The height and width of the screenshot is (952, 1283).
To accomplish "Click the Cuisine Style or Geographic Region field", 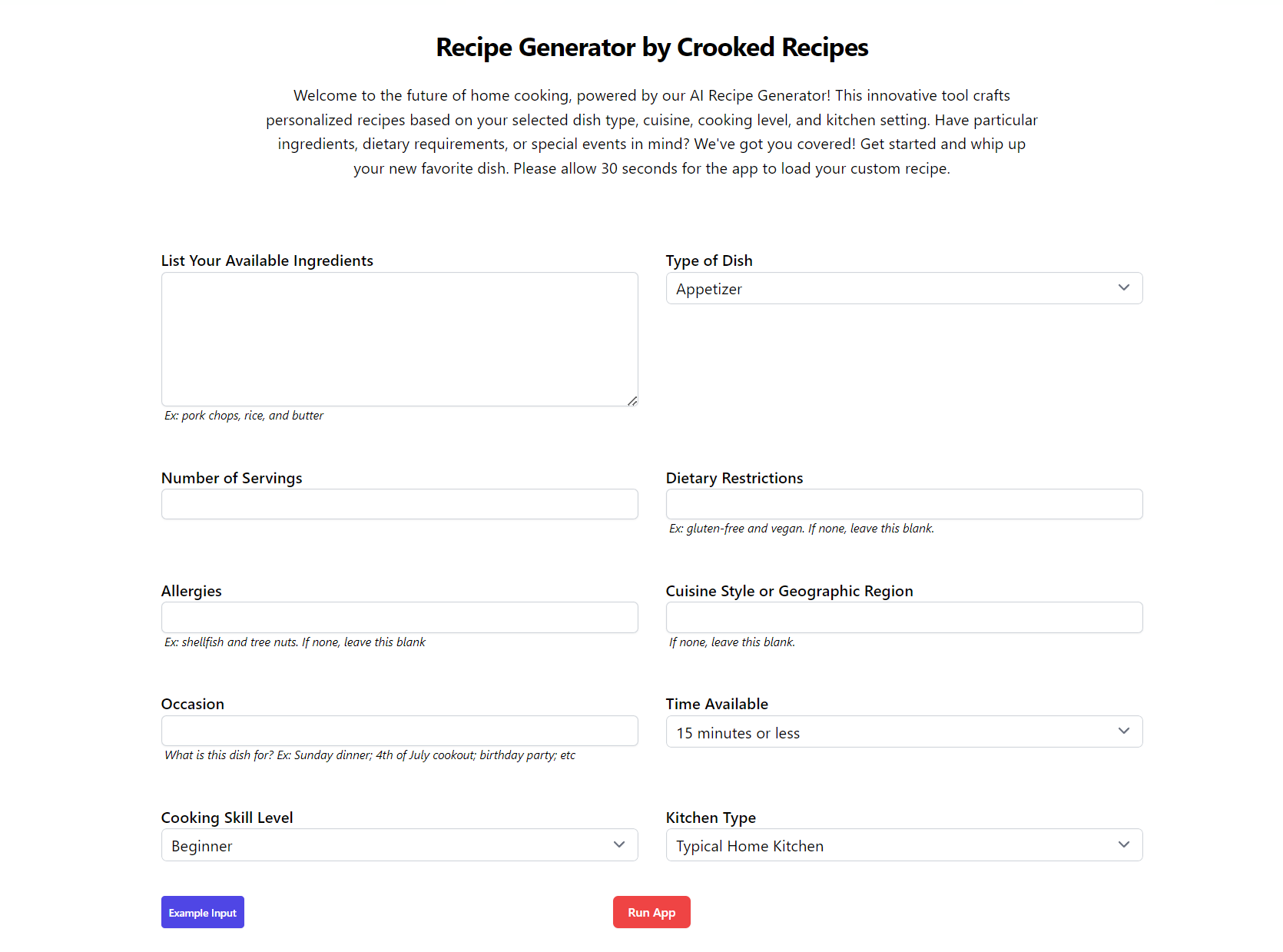I will pyautogui.click(x=903, y=618).
